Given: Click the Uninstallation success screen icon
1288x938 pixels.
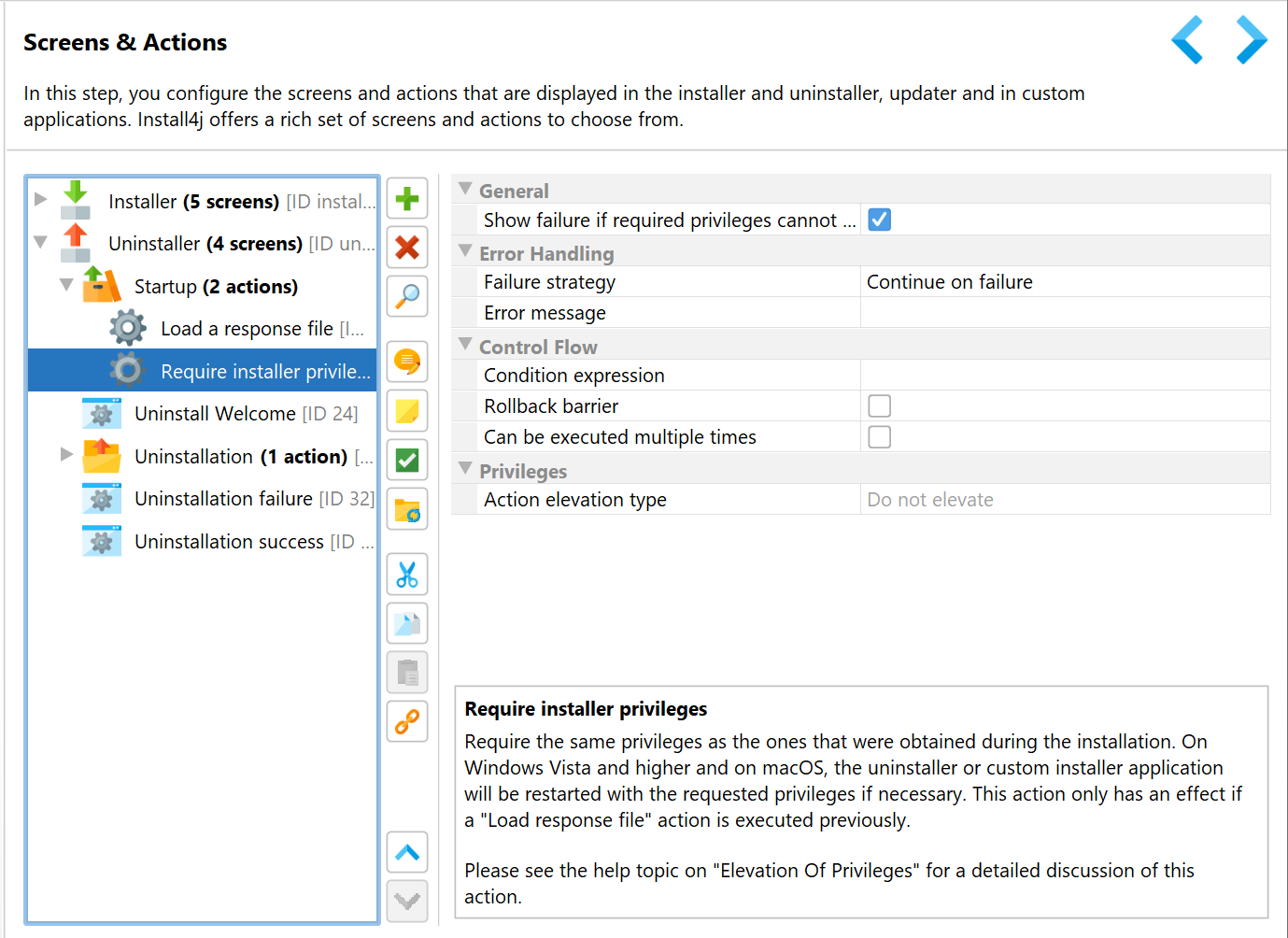Looking at the screenshot, I should point(102,541).
